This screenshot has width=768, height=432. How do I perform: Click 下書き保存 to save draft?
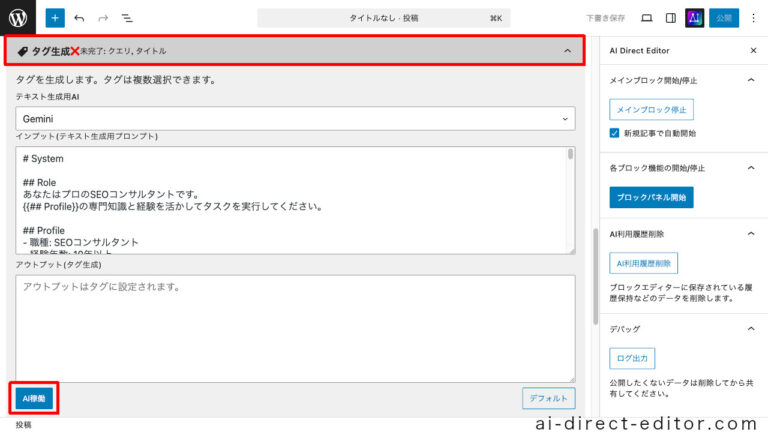[x=605, y=18]
